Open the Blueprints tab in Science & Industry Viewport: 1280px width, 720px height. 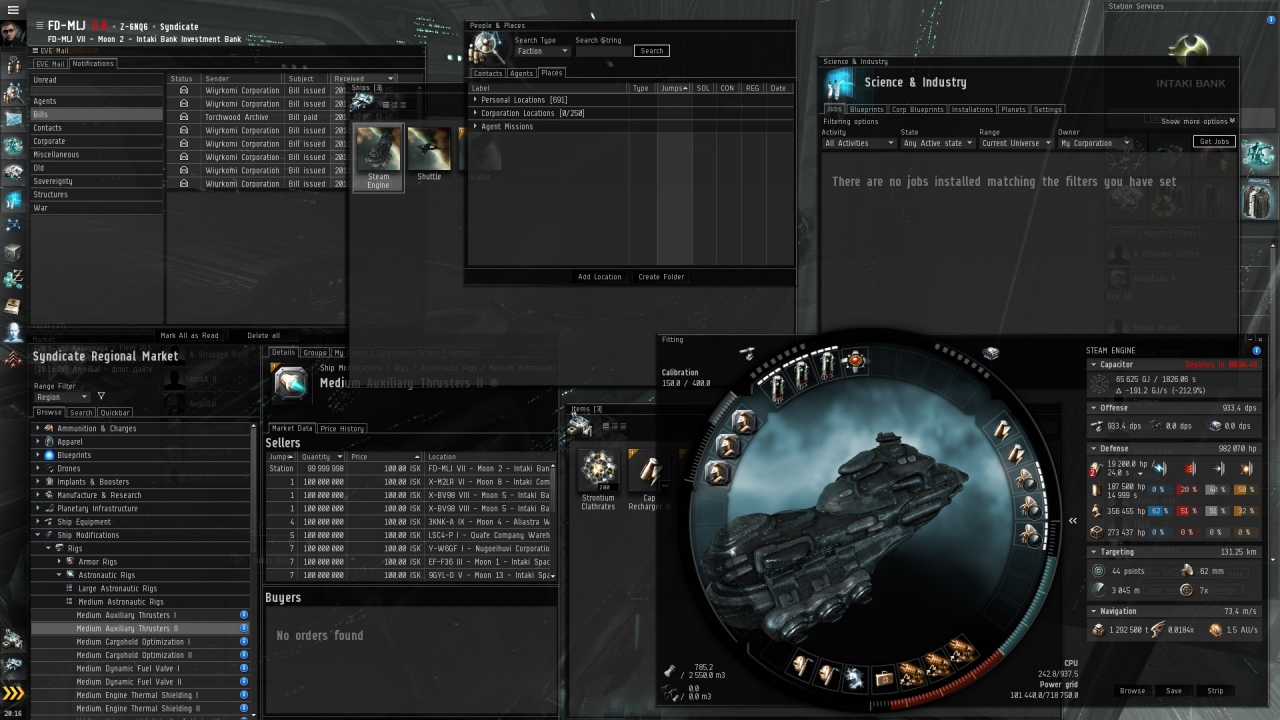(x=866, y=110)
